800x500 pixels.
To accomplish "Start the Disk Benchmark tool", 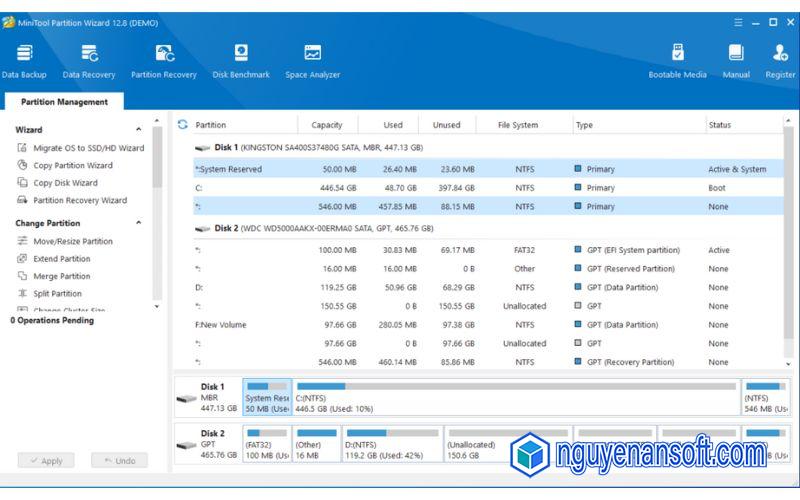I will [x=241, y=61].
